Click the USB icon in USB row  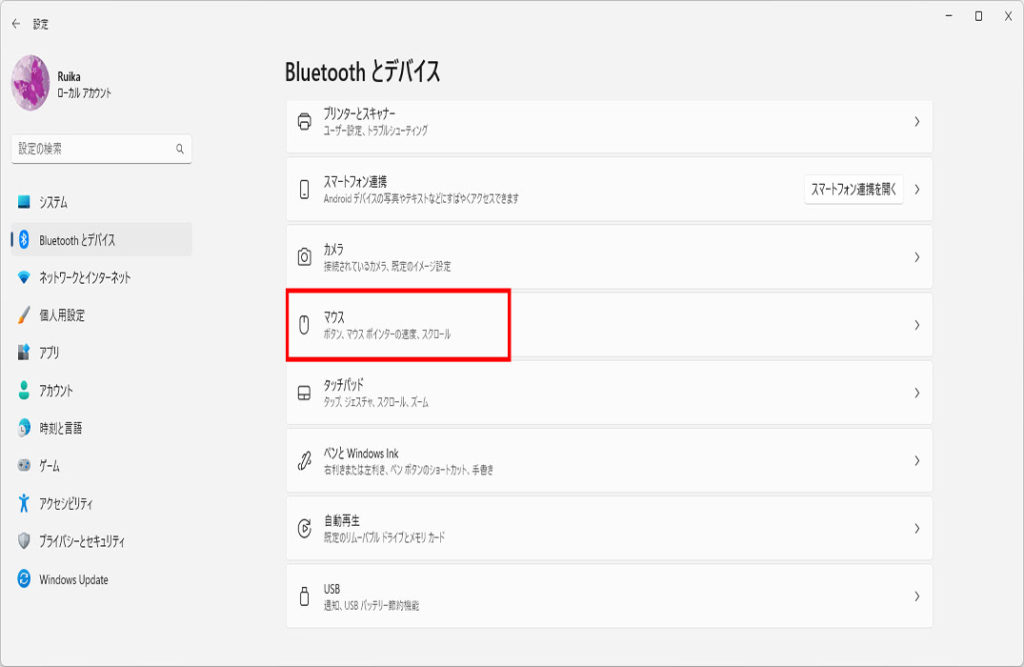[305, 596]
